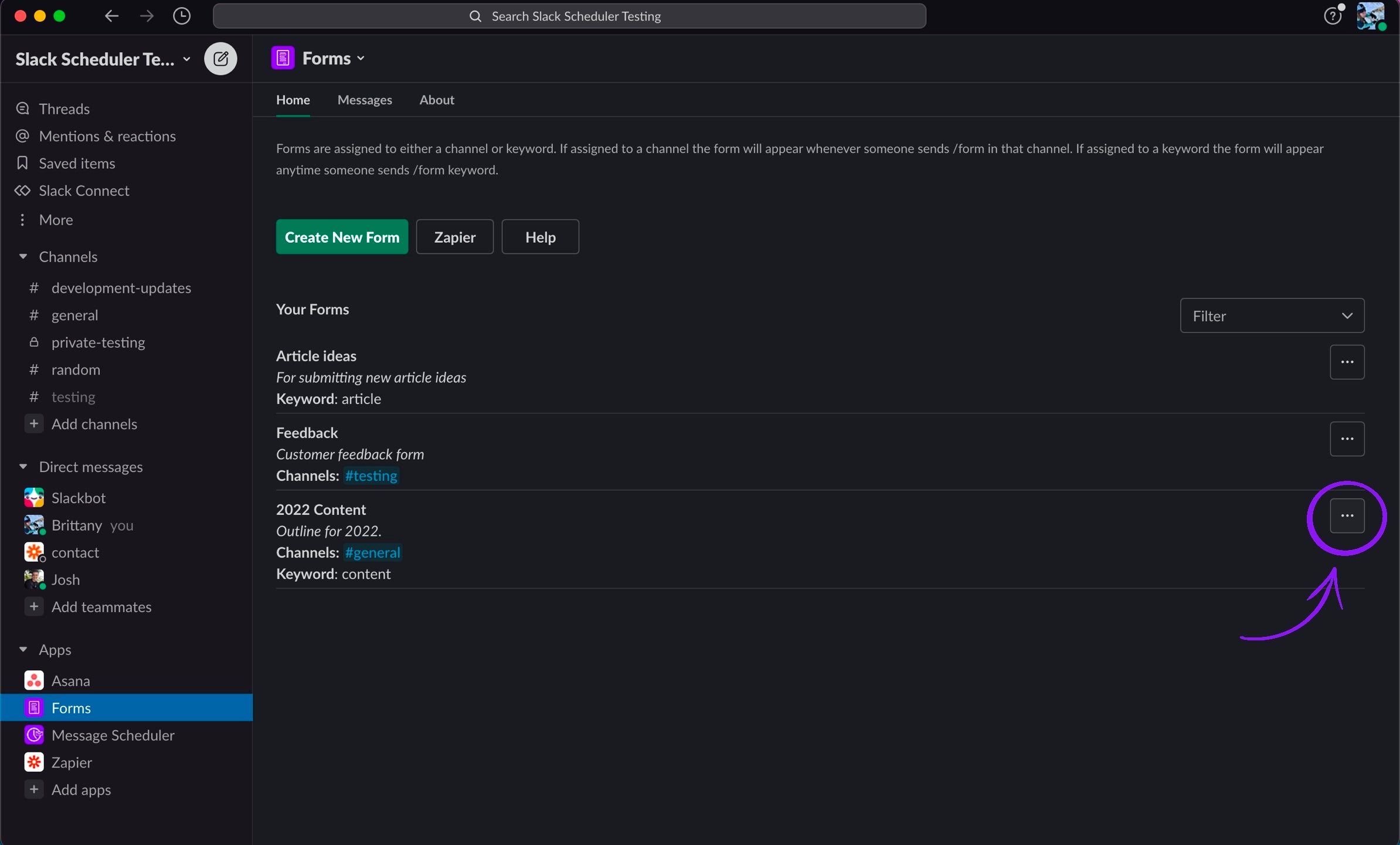Collapse the Direct messages section
1400x845 pixels.
(x=23, y=466)
